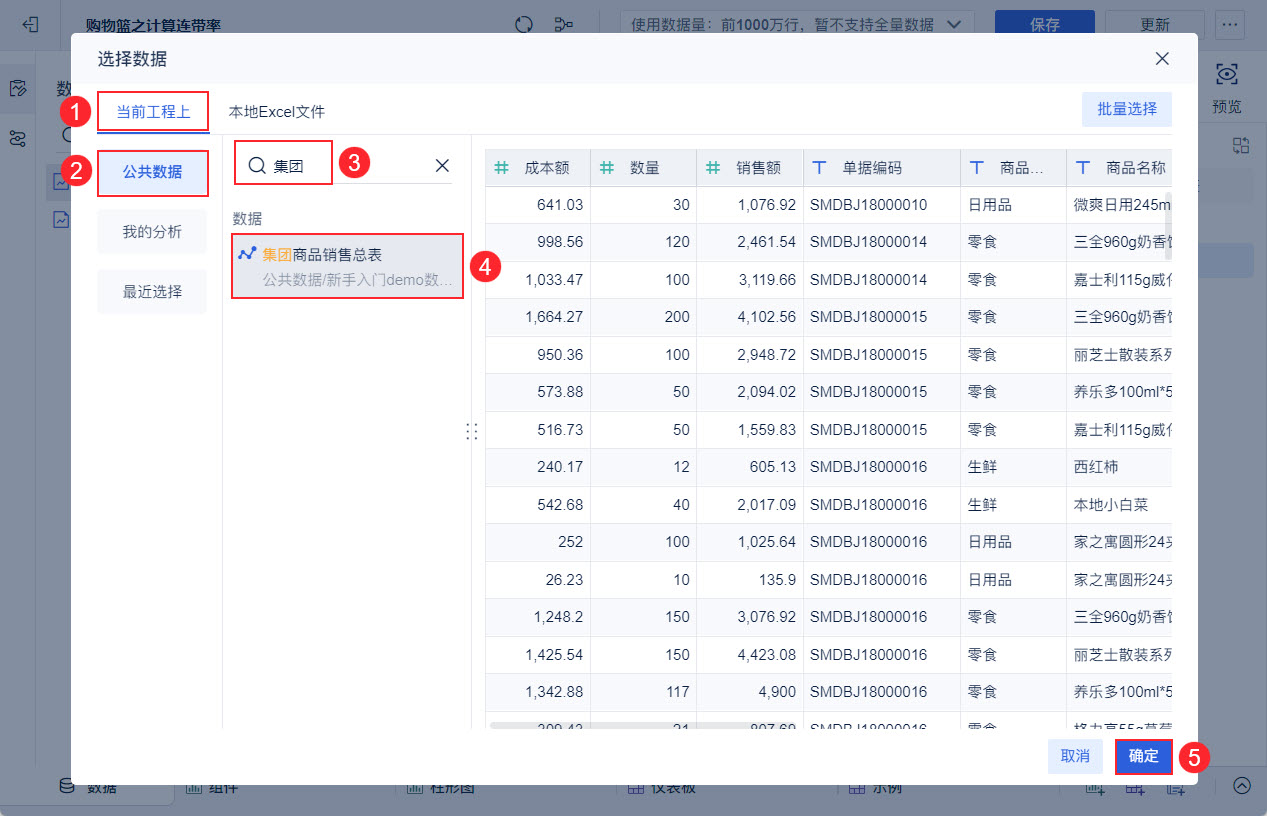Viewport: 1267px width, 816px height.
Task: Click the text type icon of 商品名称
Action: tap(1083, 168)
